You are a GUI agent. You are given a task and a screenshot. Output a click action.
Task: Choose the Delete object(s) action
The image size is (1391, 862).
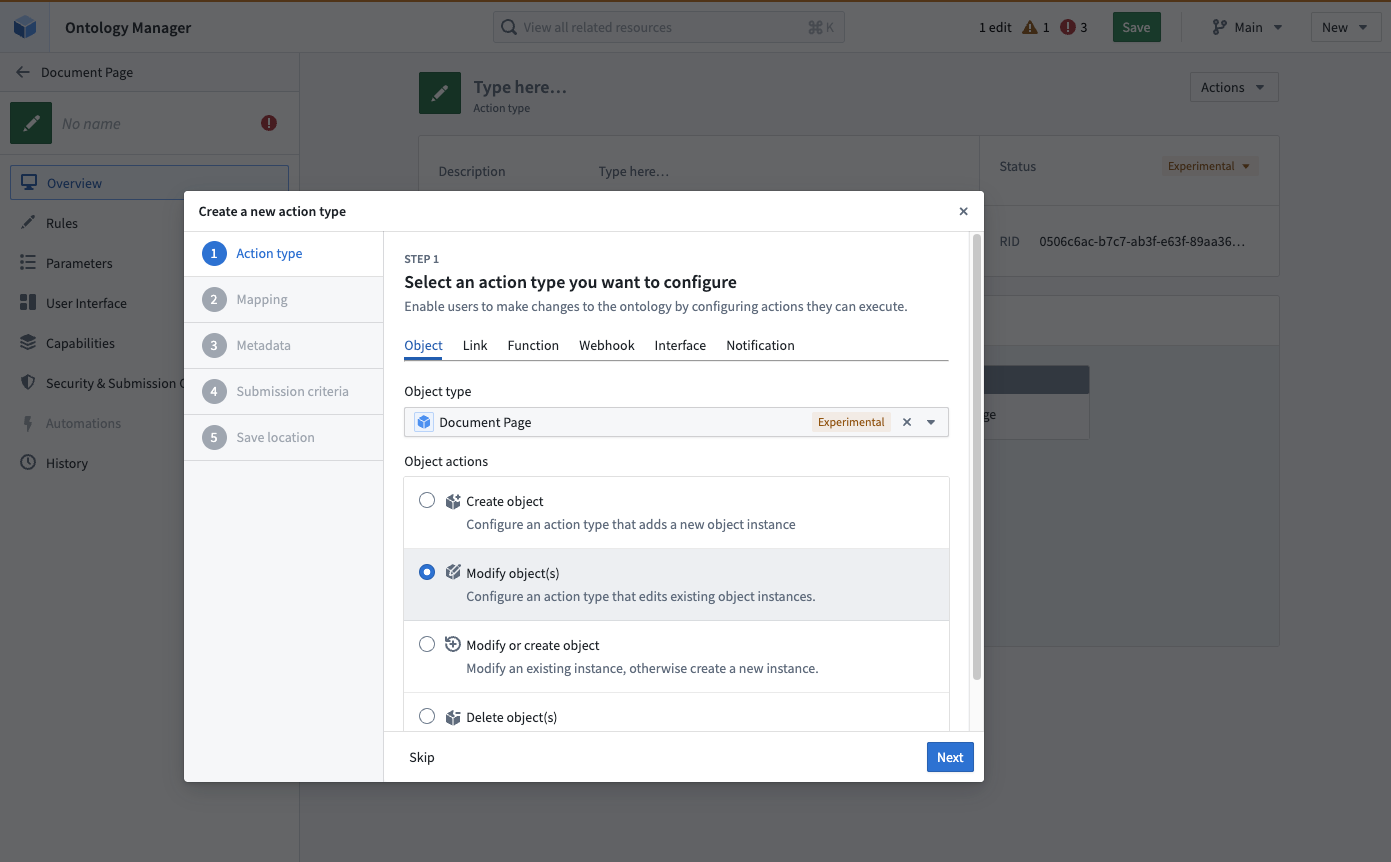[427, 716]
